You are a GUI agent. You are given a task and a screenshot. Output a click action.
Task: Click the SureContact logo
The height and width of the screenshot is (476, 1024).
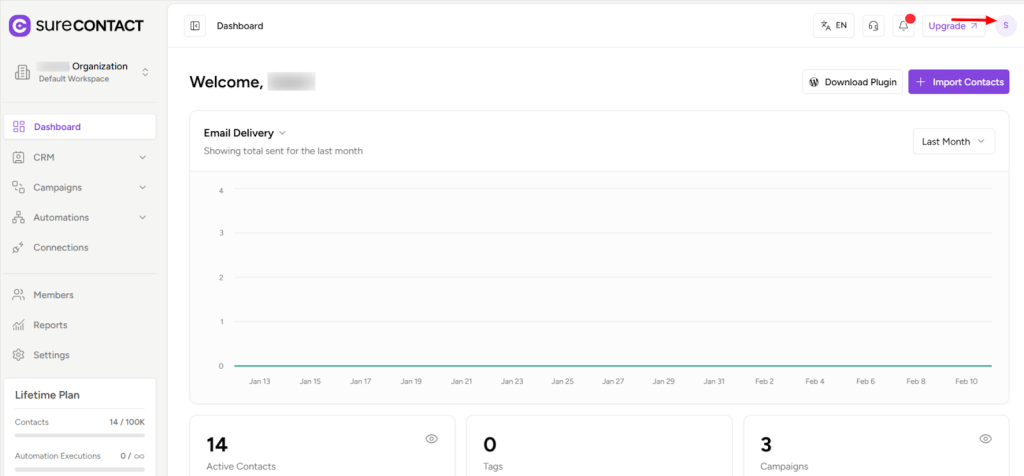[76, 25]
